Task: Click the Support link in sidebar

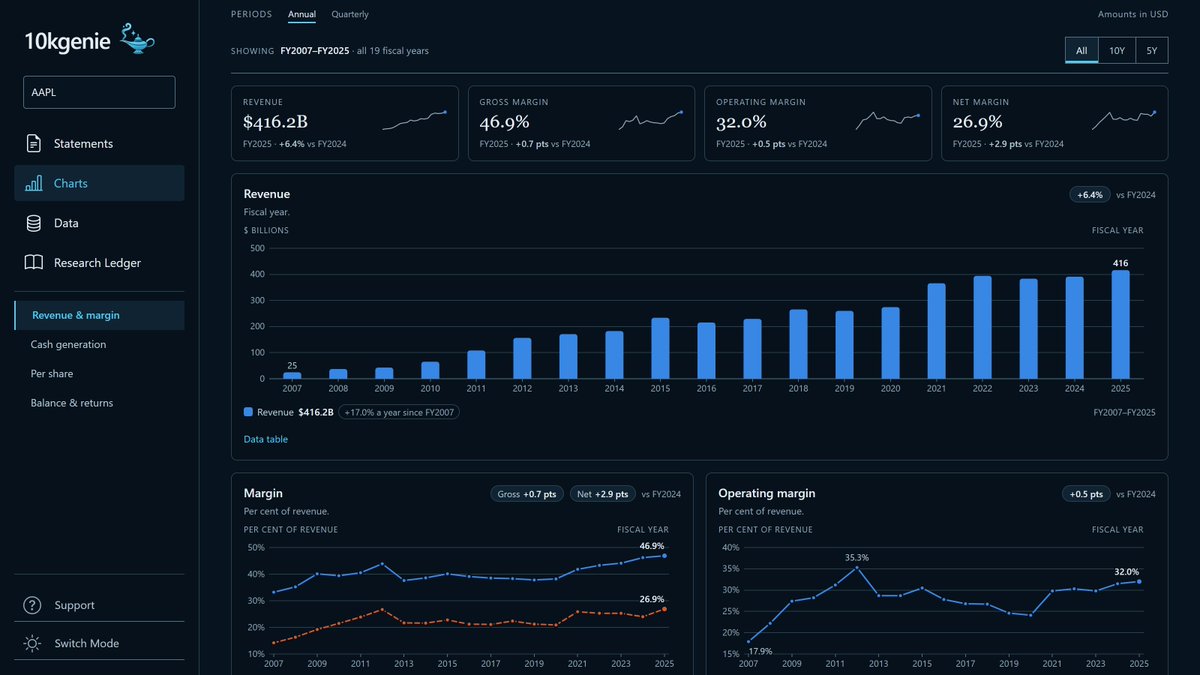Action: pyautogui.click(x=99, y=605)
